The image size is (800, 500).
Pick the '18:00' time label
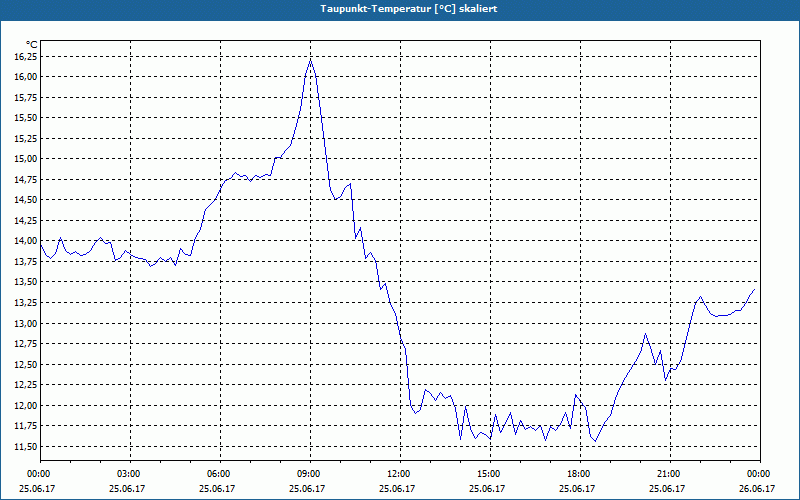point(580,474)
